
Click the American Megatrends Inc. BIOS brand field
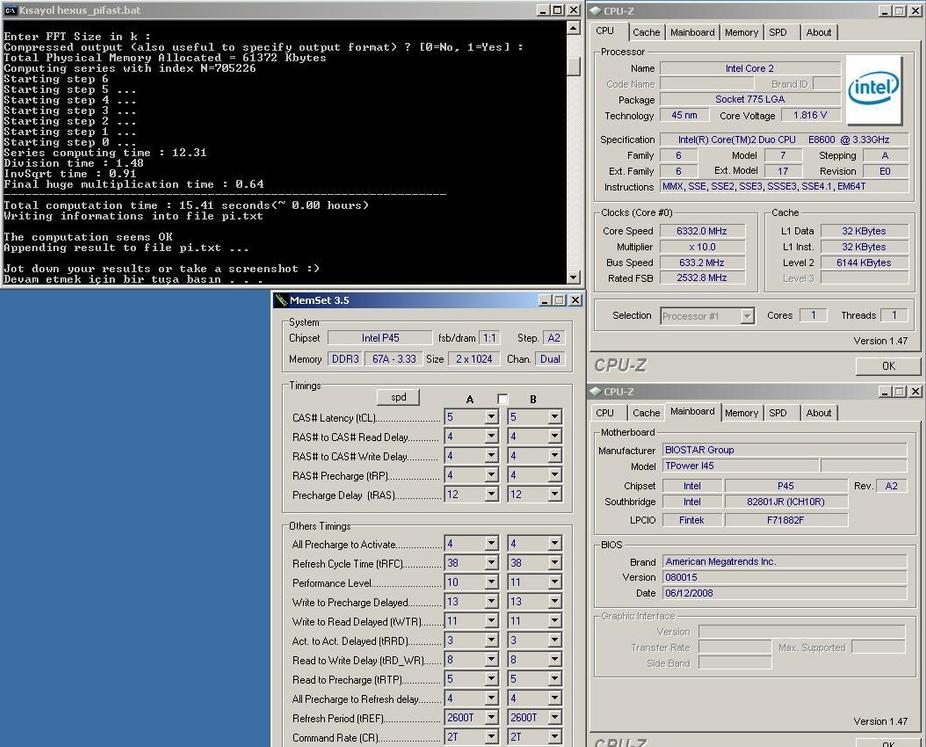tap(785, 562)
